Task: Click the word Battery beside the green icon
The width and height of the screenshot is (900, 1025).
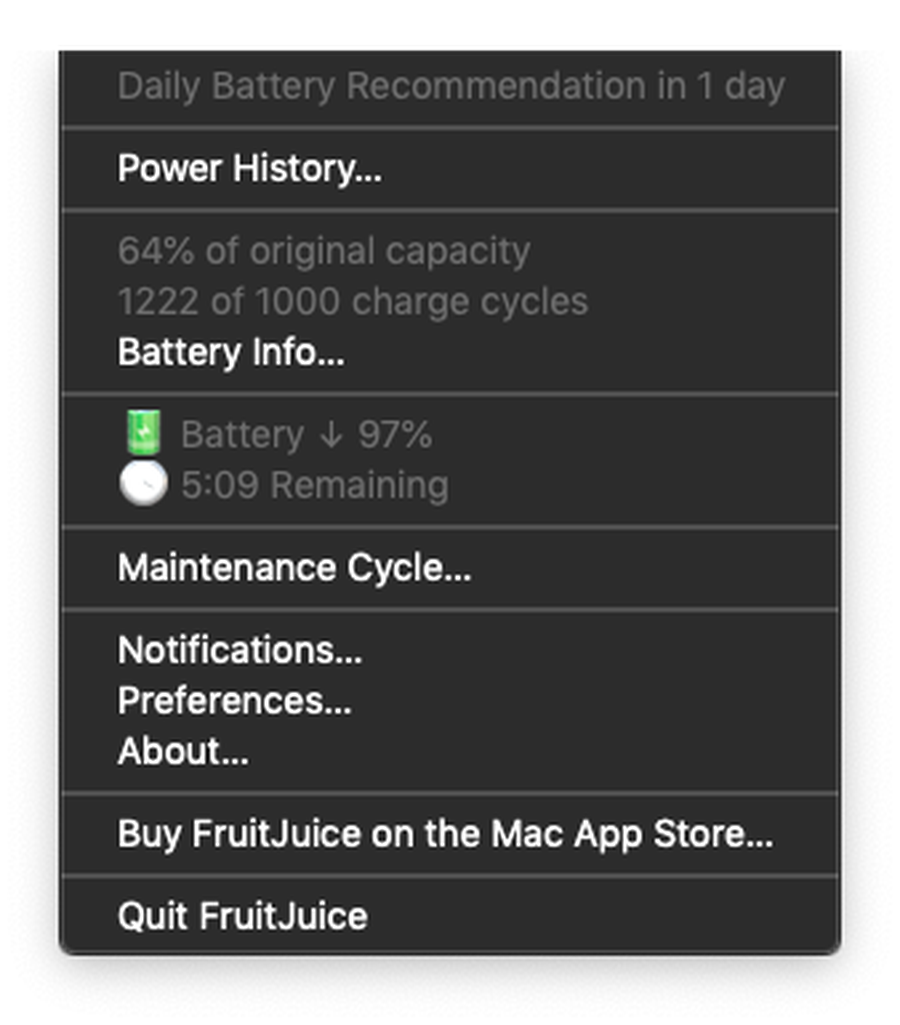Action: 242,436
